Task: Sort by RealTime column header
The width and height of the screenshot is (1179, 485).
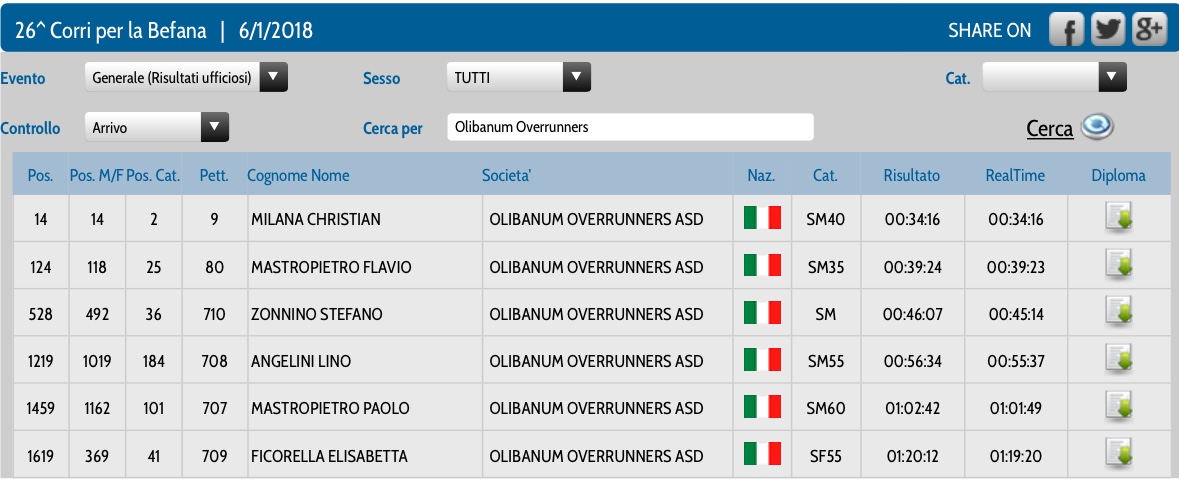Action: pos(1015,176)
